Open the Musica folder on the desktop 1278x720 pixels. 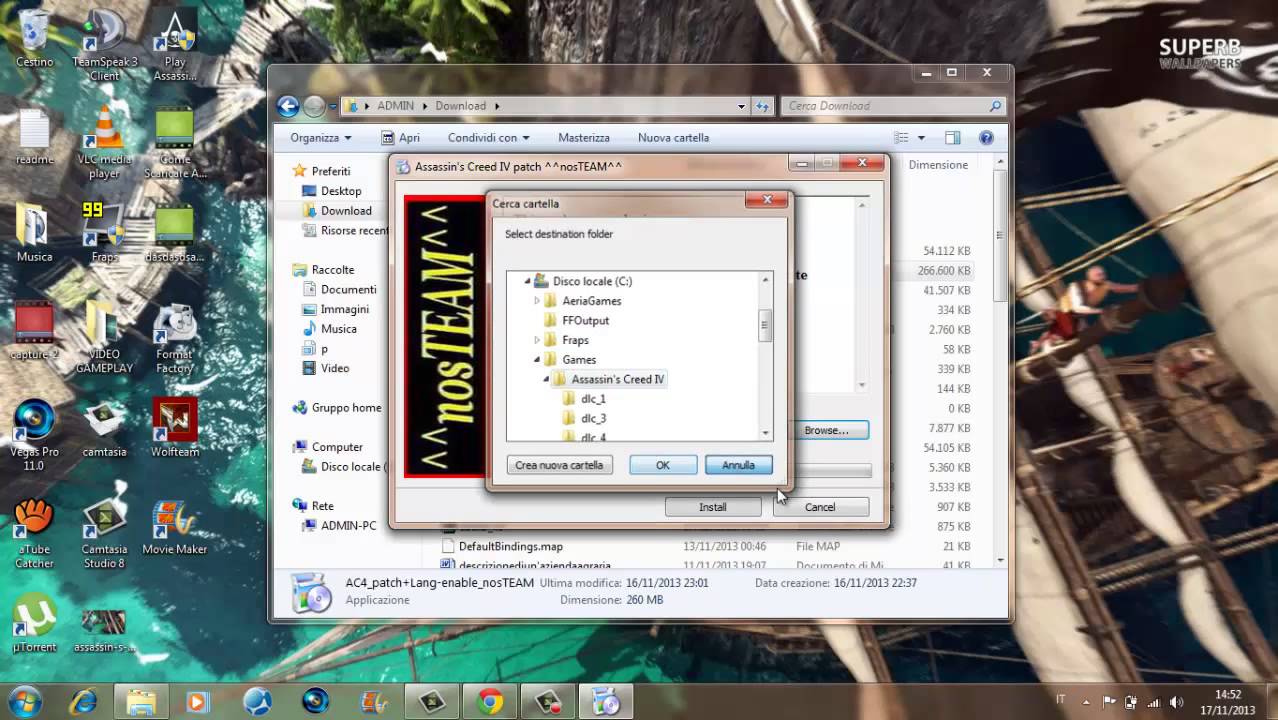(34, 234)
